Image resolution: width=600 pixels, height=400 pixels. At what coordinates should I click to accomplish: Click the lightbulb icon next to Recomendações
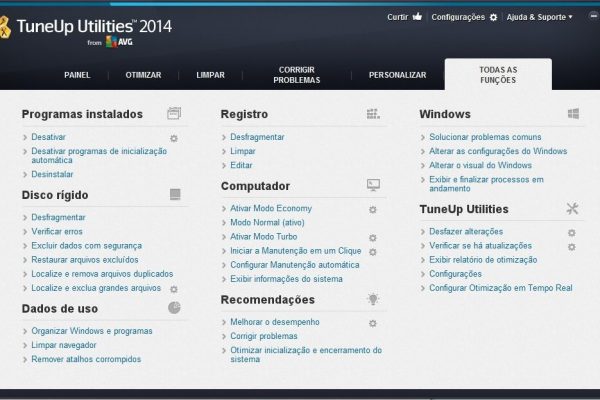pos(373,299)
